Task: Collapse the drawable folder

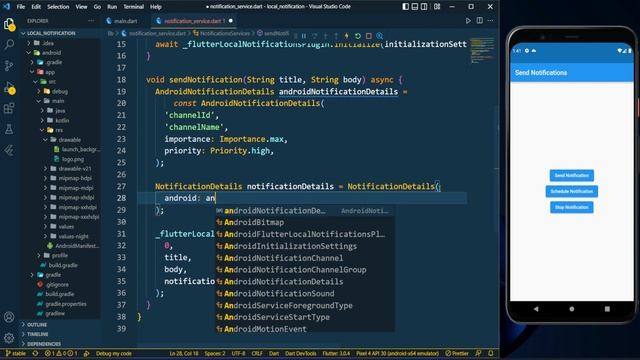Action: tap(69, 140)
